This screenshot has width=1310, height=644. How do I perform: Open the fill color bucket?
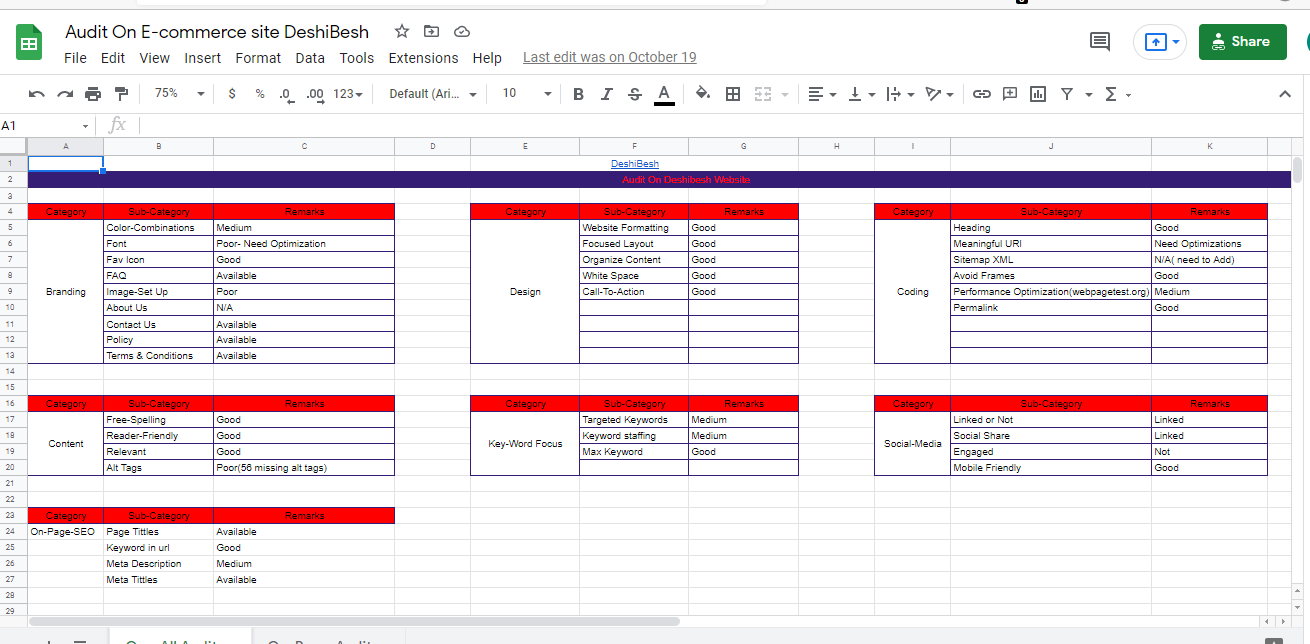(703, 94)
